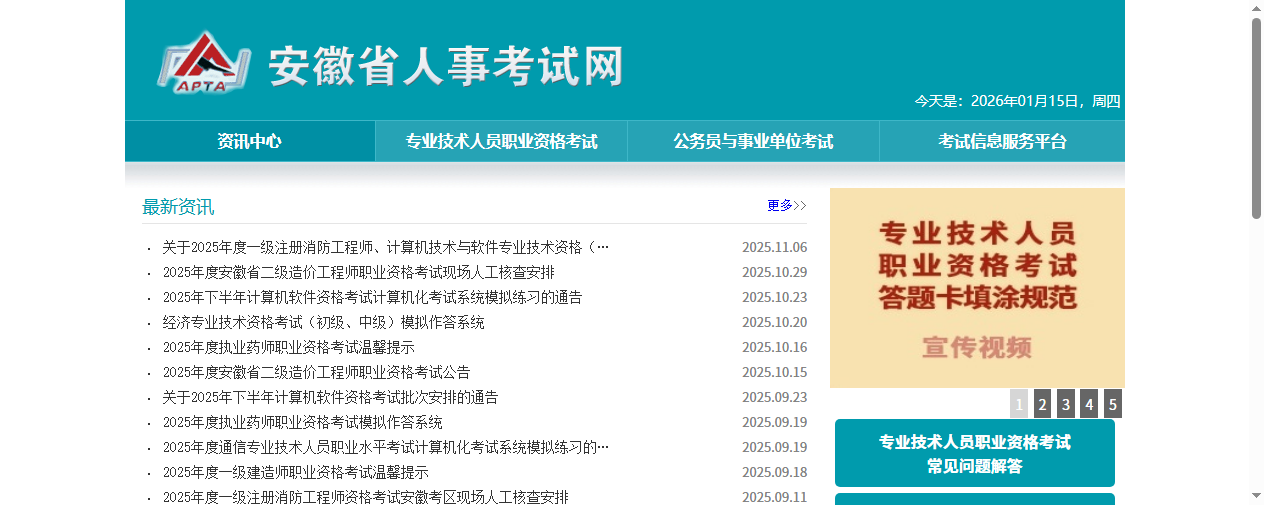The height and width of the screenshot is (505, 1264).
Task: Open 经济专业技术资格考试模拟作答系统 link
Action: (323, 323)
